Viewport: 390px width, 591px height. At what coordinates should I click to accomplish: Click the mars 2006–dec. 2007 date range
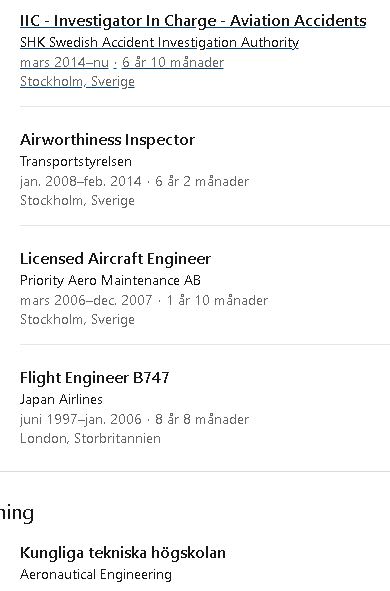86,301
